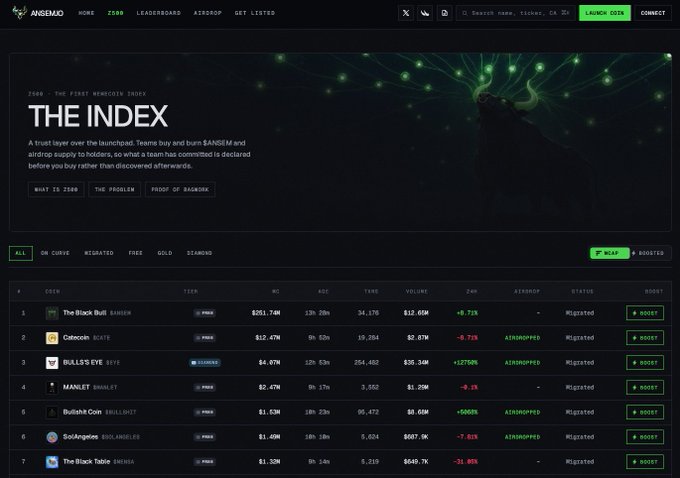Click the DIAMOND tier badge for BULLS'S EYE
The image size is (680, 478).
click(205, 362)
